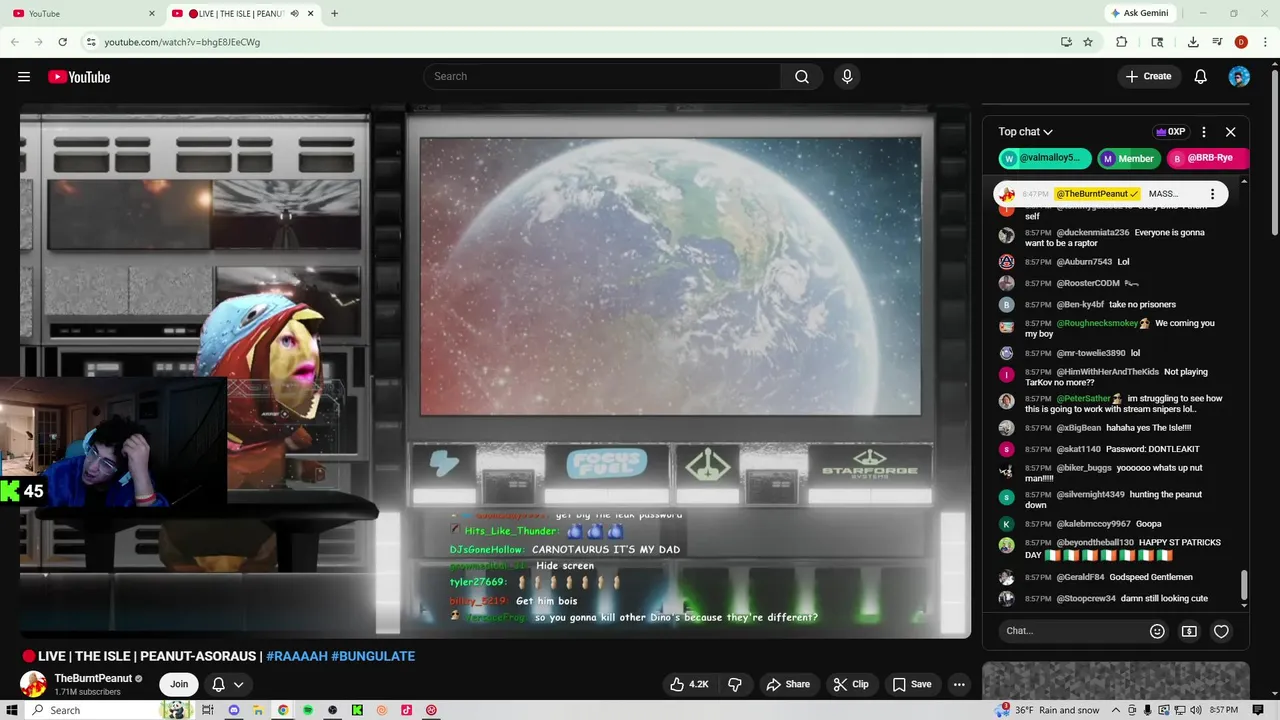Click the 0XP channel points badge

[x=1170, y=132]
